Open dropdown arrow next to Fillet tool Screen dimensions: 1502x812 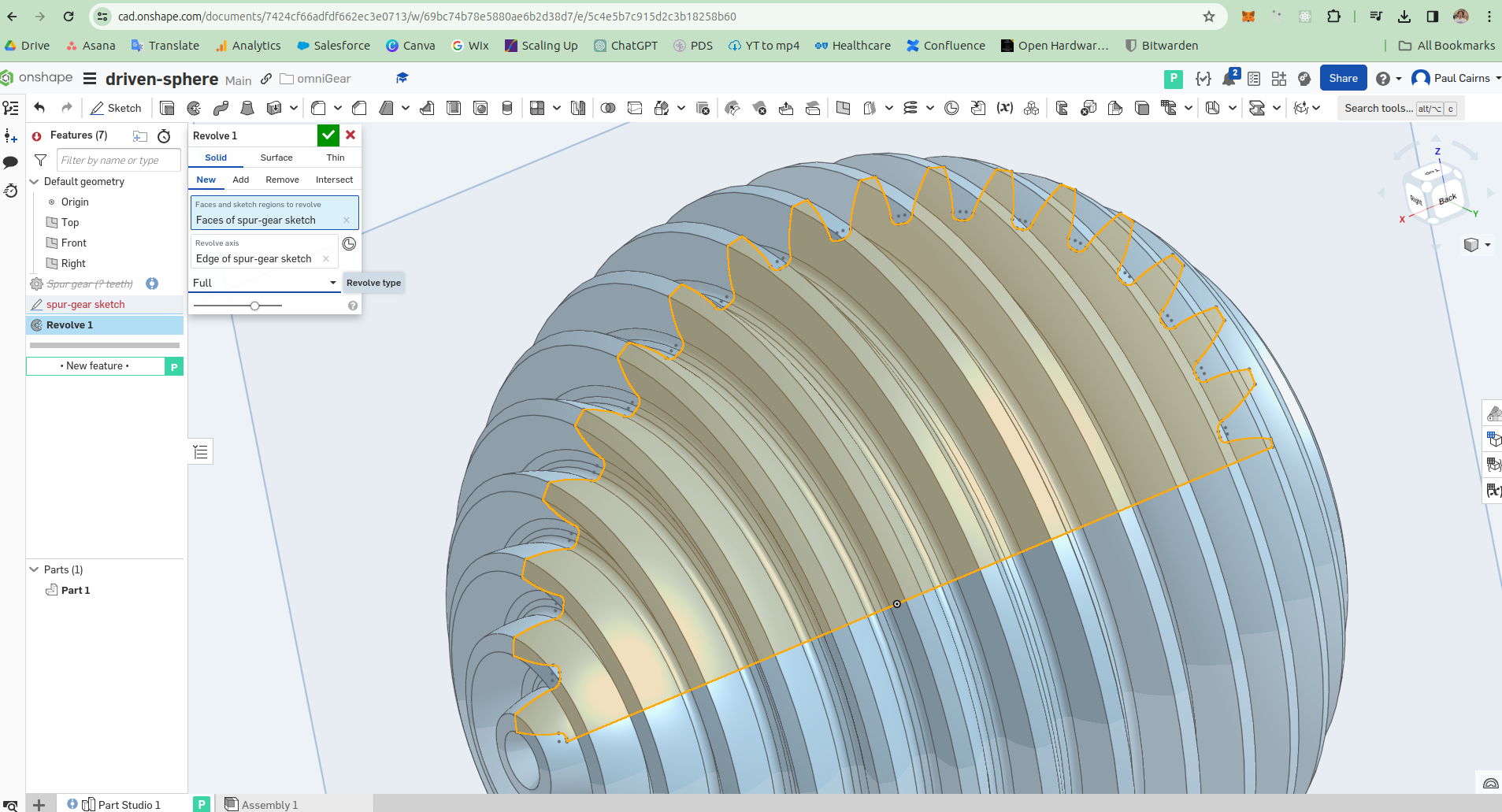click(338, 108)
